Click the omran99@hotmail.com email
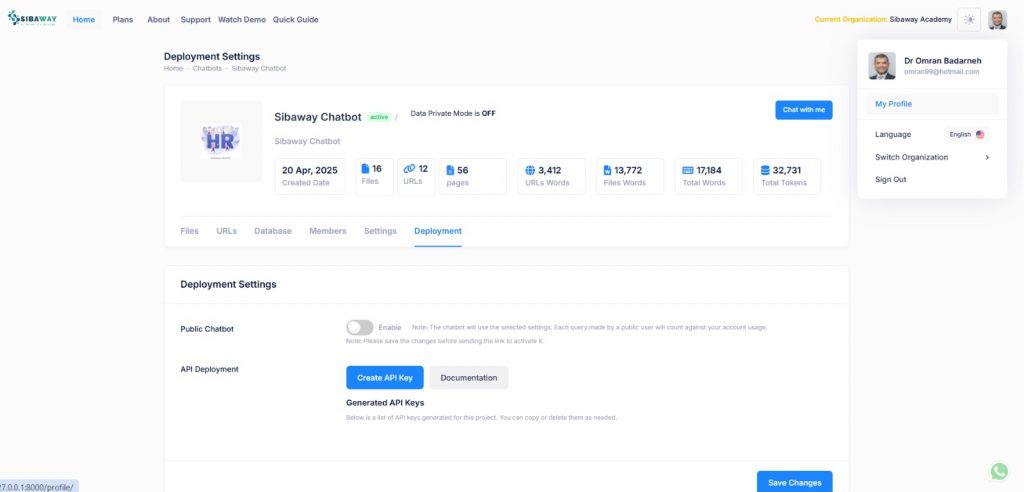 coord(941,72)
